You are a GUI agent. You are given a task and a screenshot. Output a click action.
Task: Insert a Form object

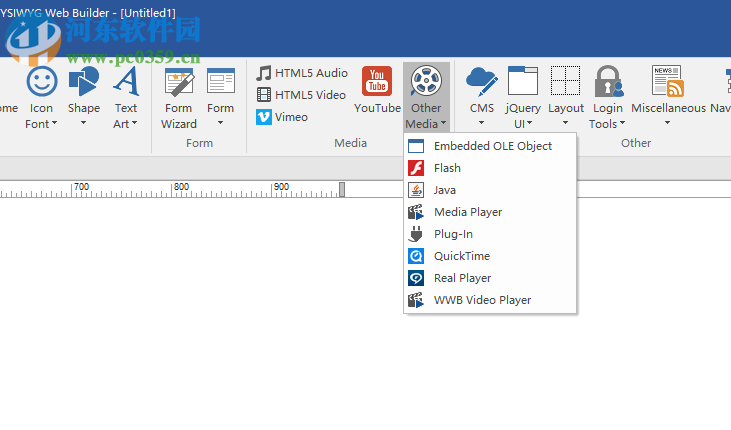click(221, 82)
